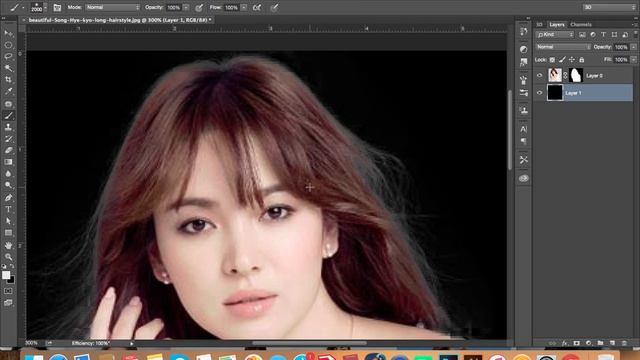Open the layer Opacity dropdown arrow
Viewport: 640px width, 360px height.
(633, 47)
